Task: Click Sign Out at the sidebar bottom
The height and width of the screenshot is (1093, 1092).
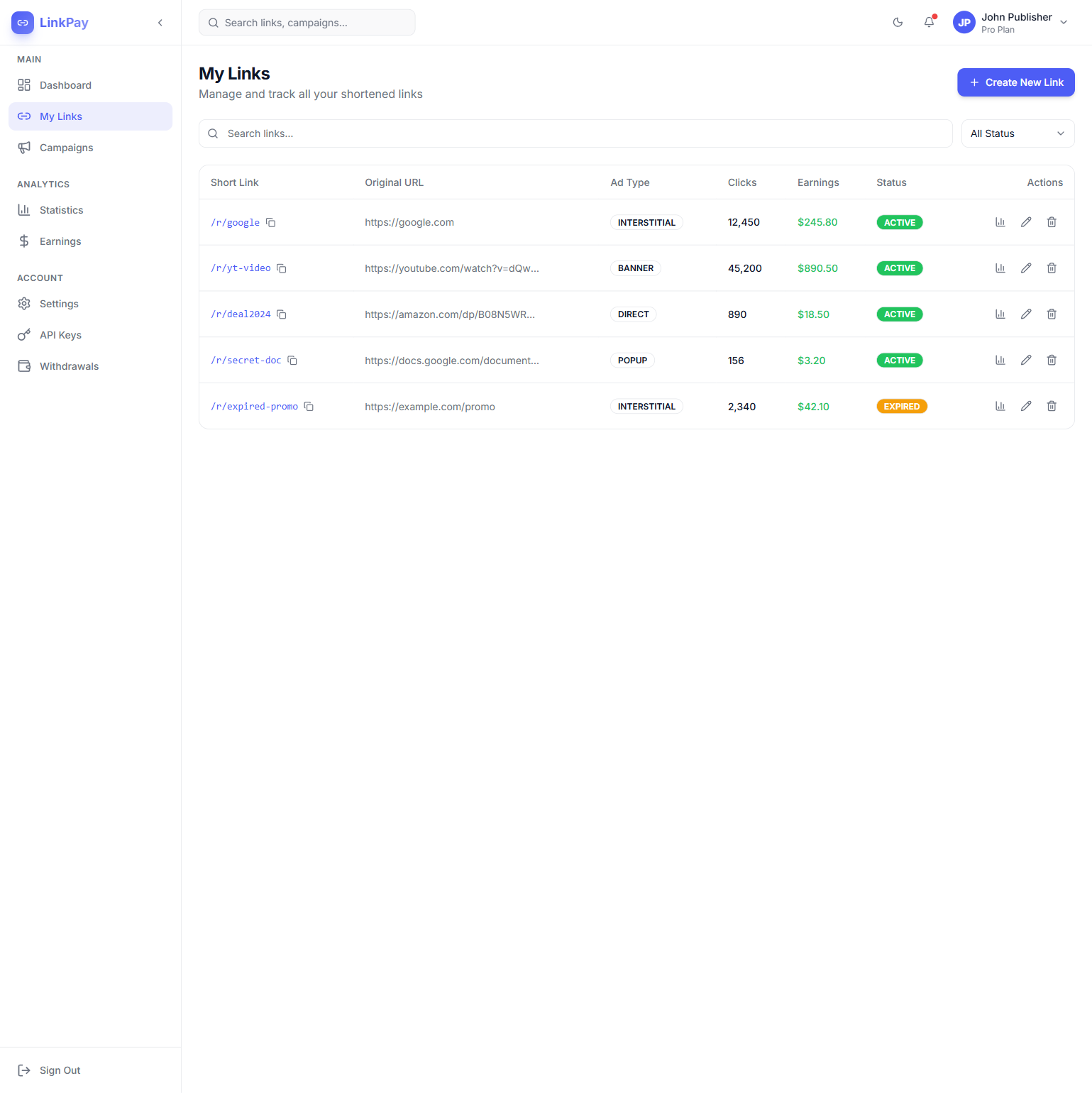Action: pos(90,1070)
